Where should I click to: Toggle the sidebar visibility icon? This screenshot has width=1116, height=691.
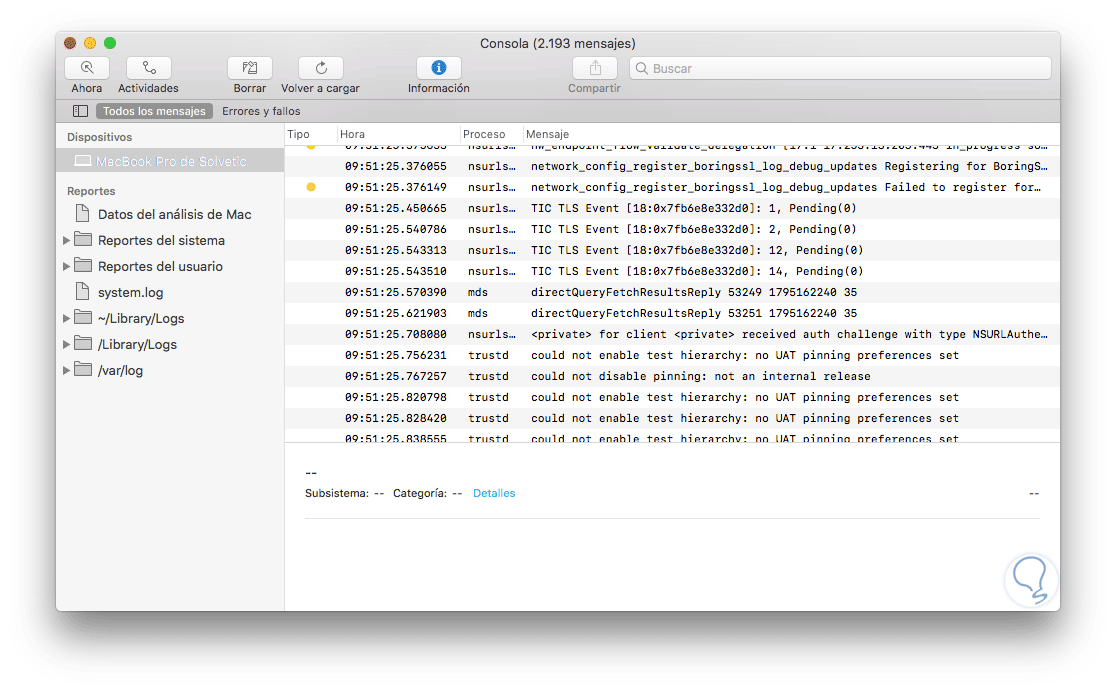point(80,111)
